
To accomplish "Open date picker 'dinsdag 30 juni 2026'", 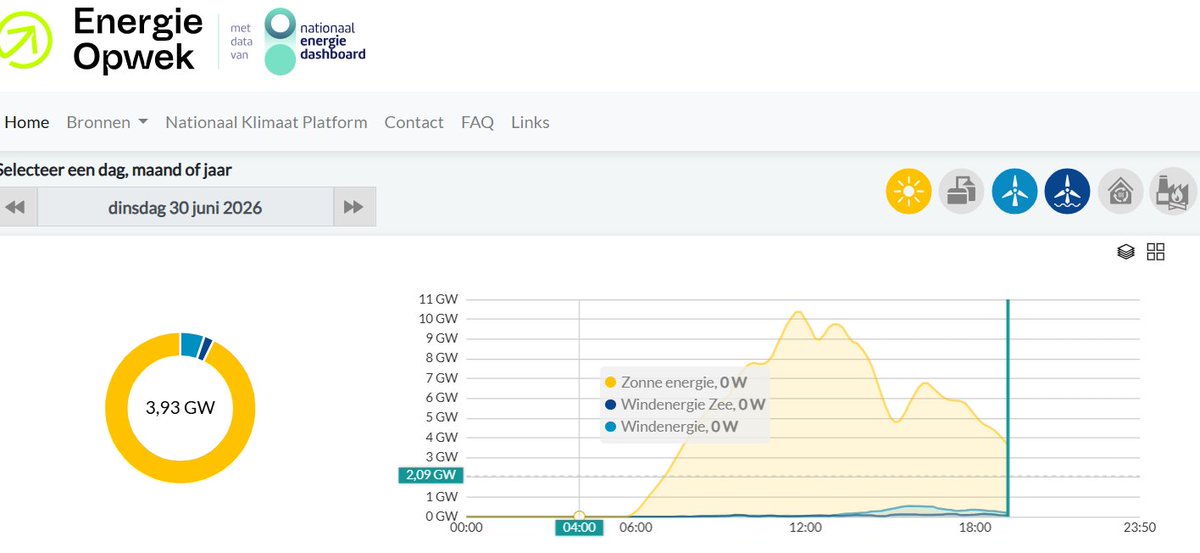I will [185, 208].
